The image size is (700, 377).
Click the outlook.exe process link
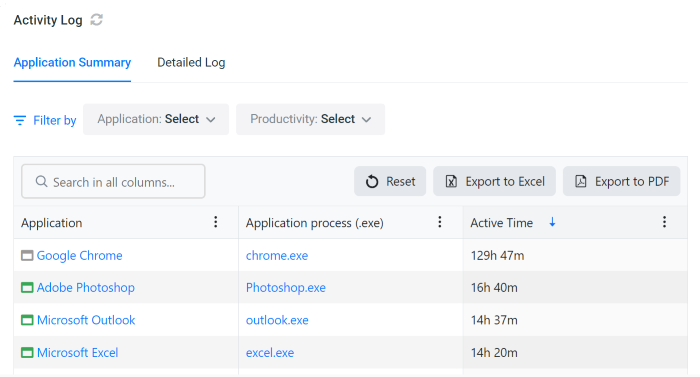277,320
